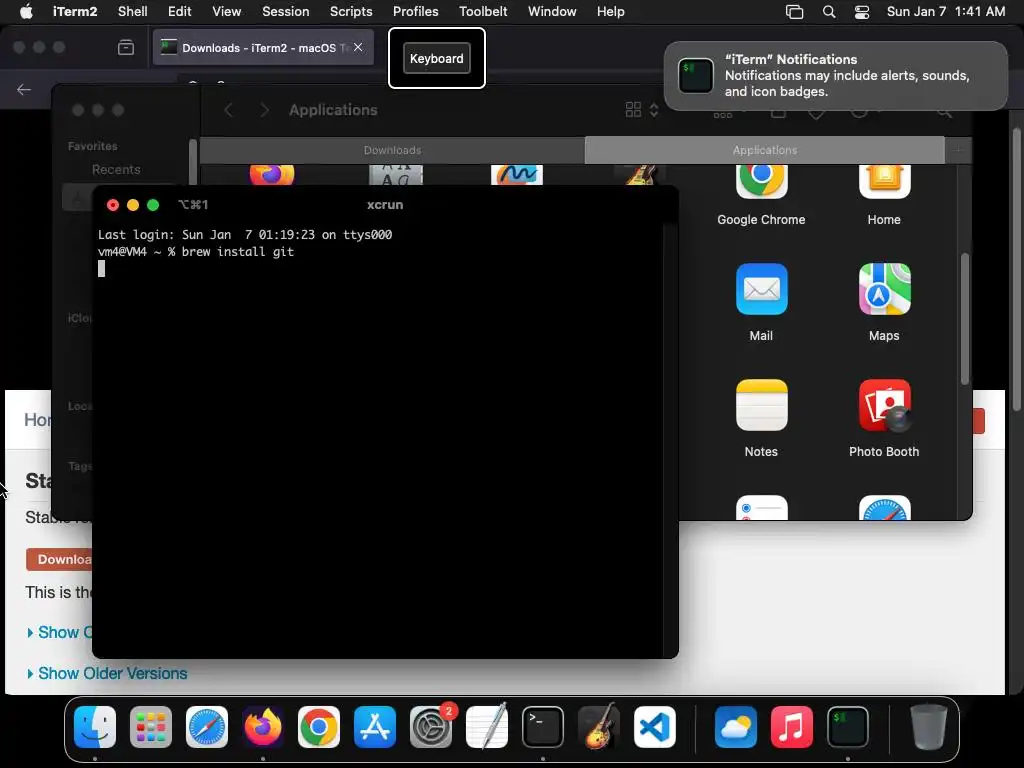Open App Store from the Dock
This screenshot has height=768, width=1024.
[x=375, y=727]
